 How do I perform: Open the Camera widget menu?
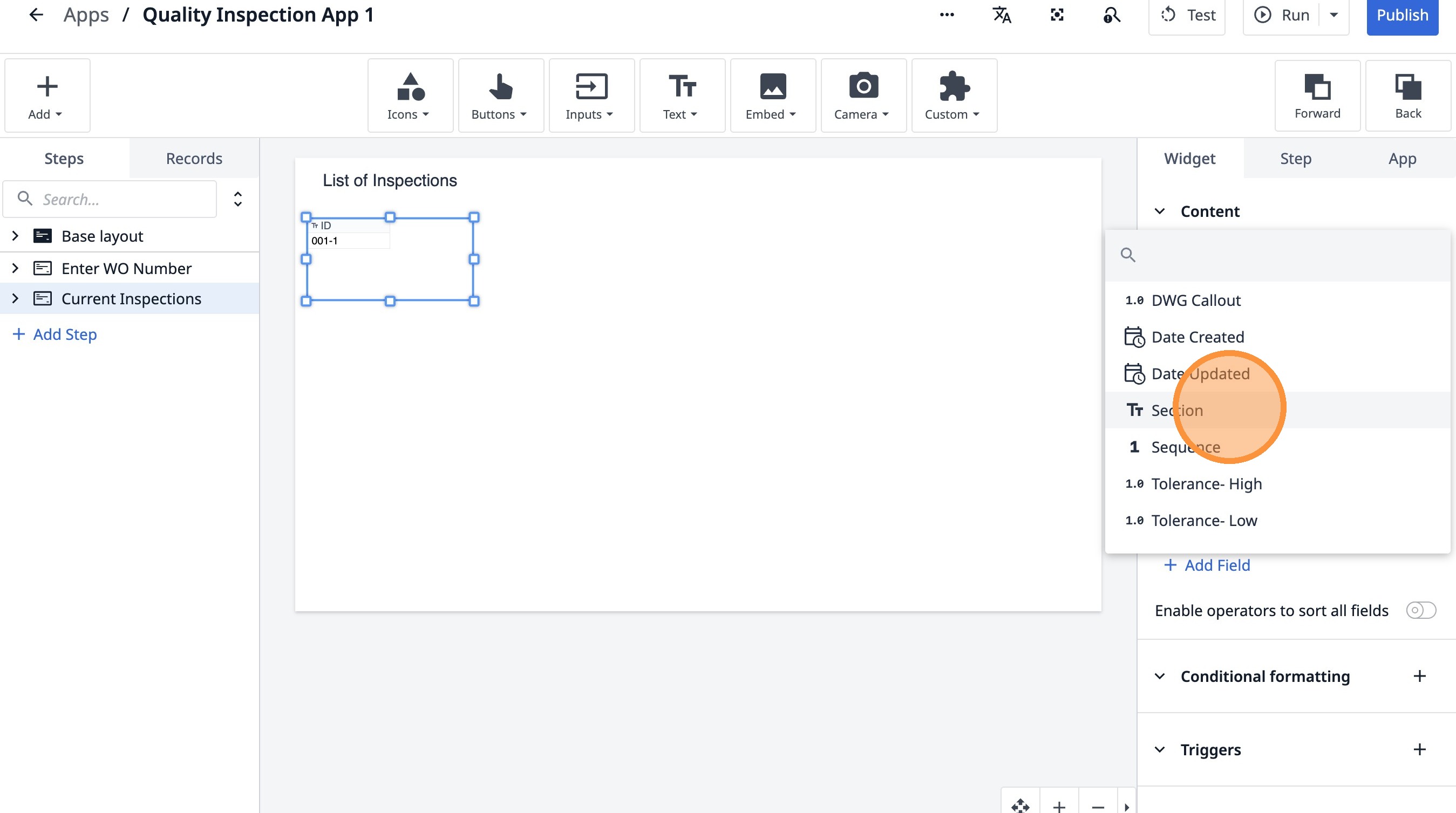(862, 96)
